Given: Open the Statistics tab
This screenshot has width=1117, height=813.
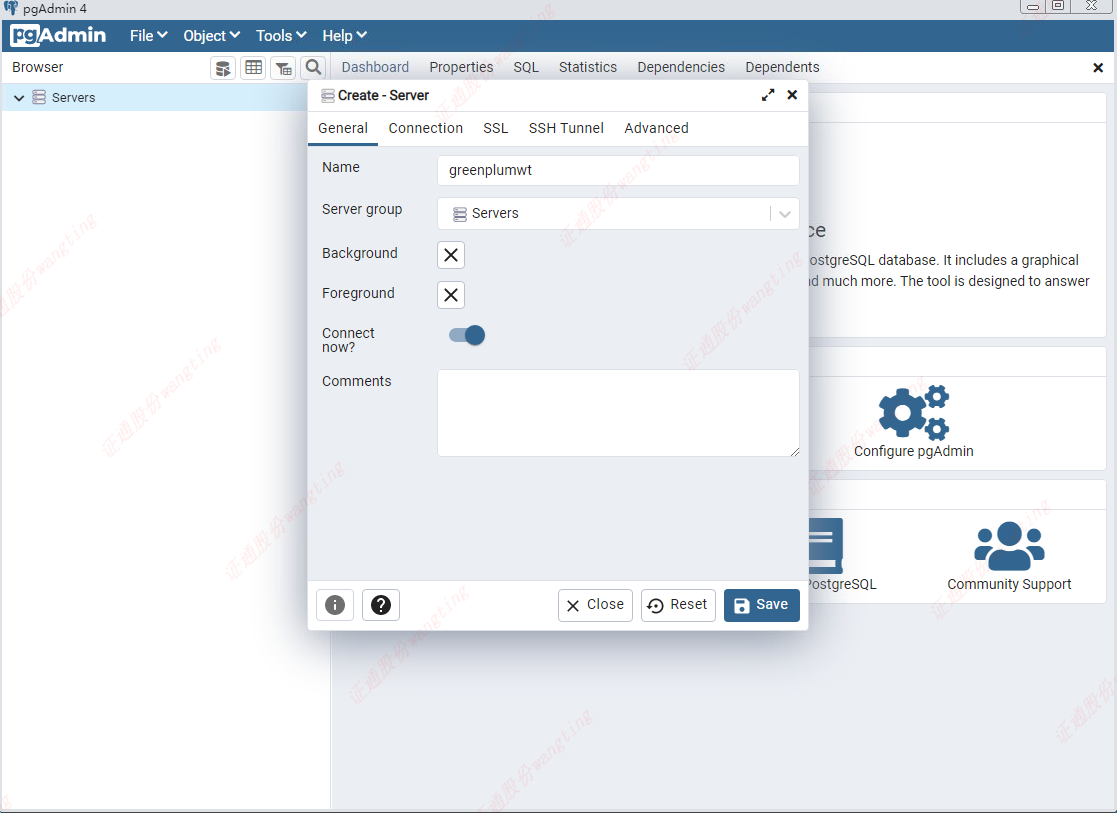Looking at the screenshot, I should [x=588, y=68].
